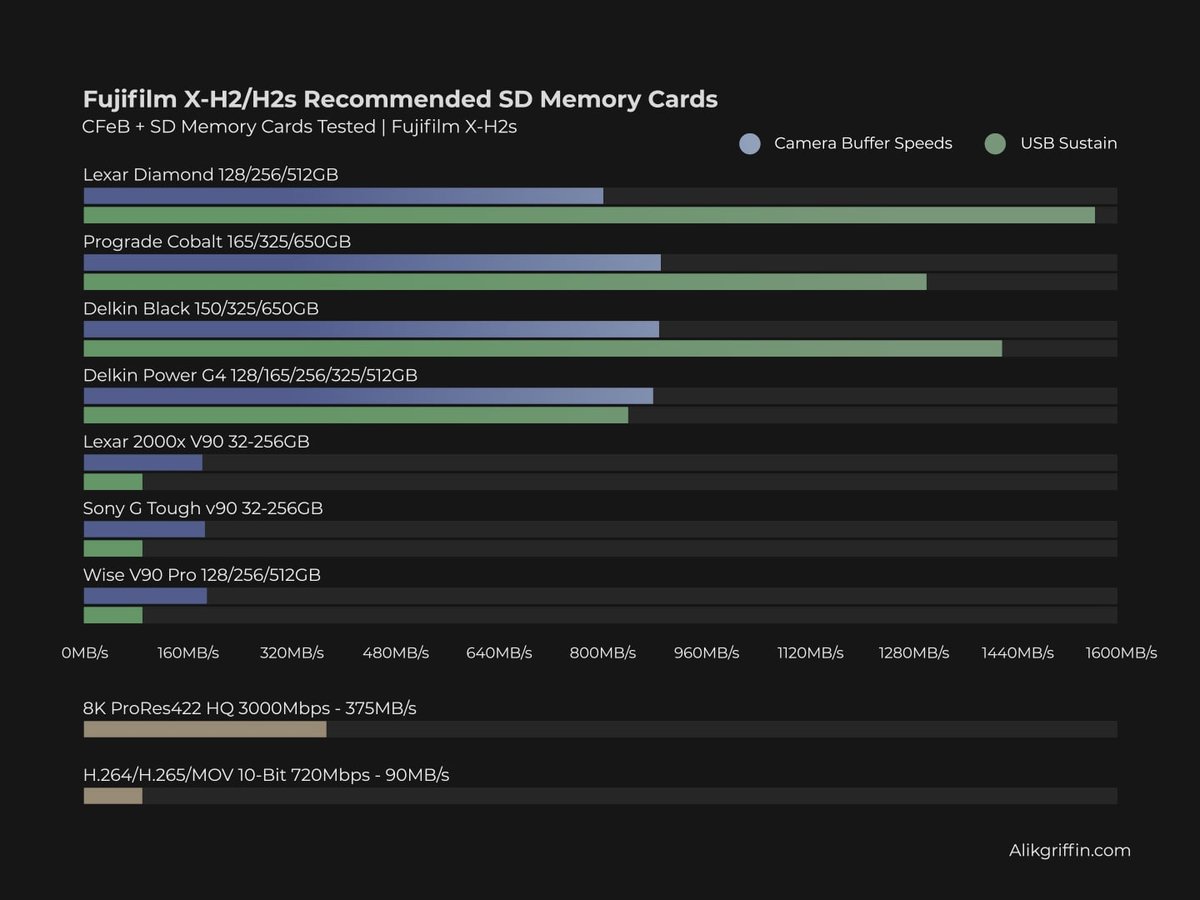This screenshot has height=900, width=1200.
Task: Click the 800MB/s axis label
Action: [603, 652]
